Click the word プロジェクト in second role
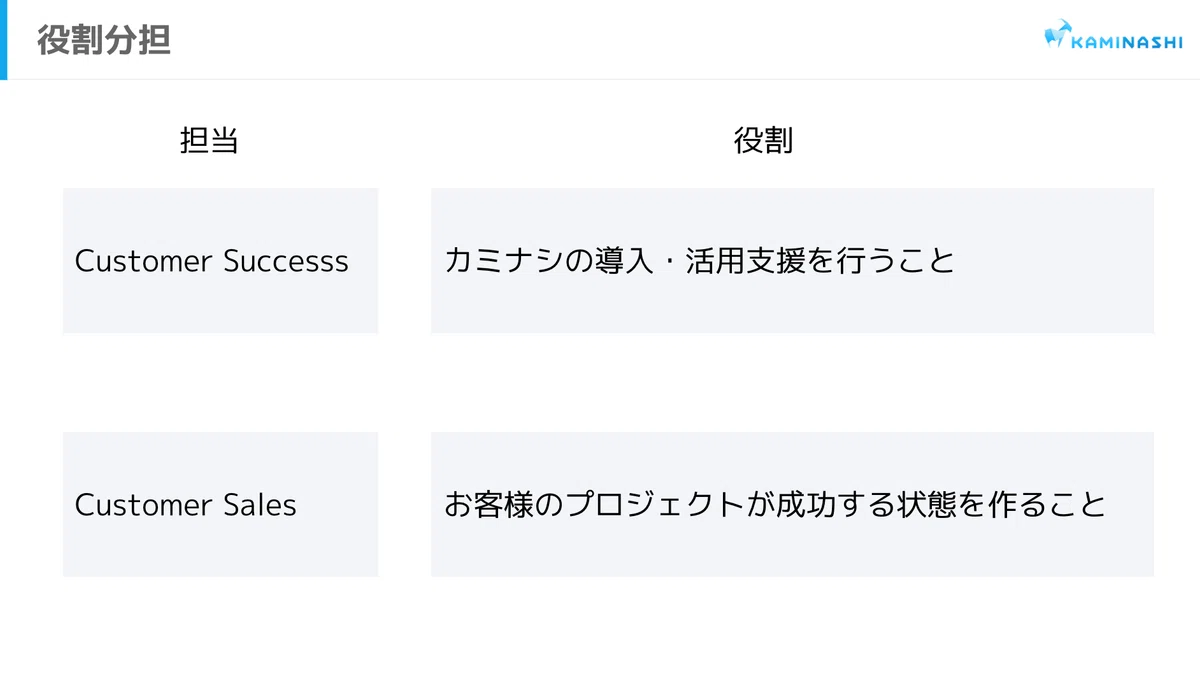 click(x=656, y=504)
